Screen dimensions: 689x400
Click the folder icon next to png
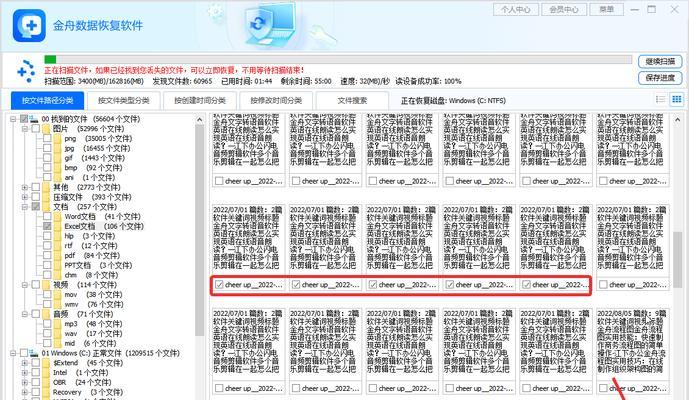(58, 138)
